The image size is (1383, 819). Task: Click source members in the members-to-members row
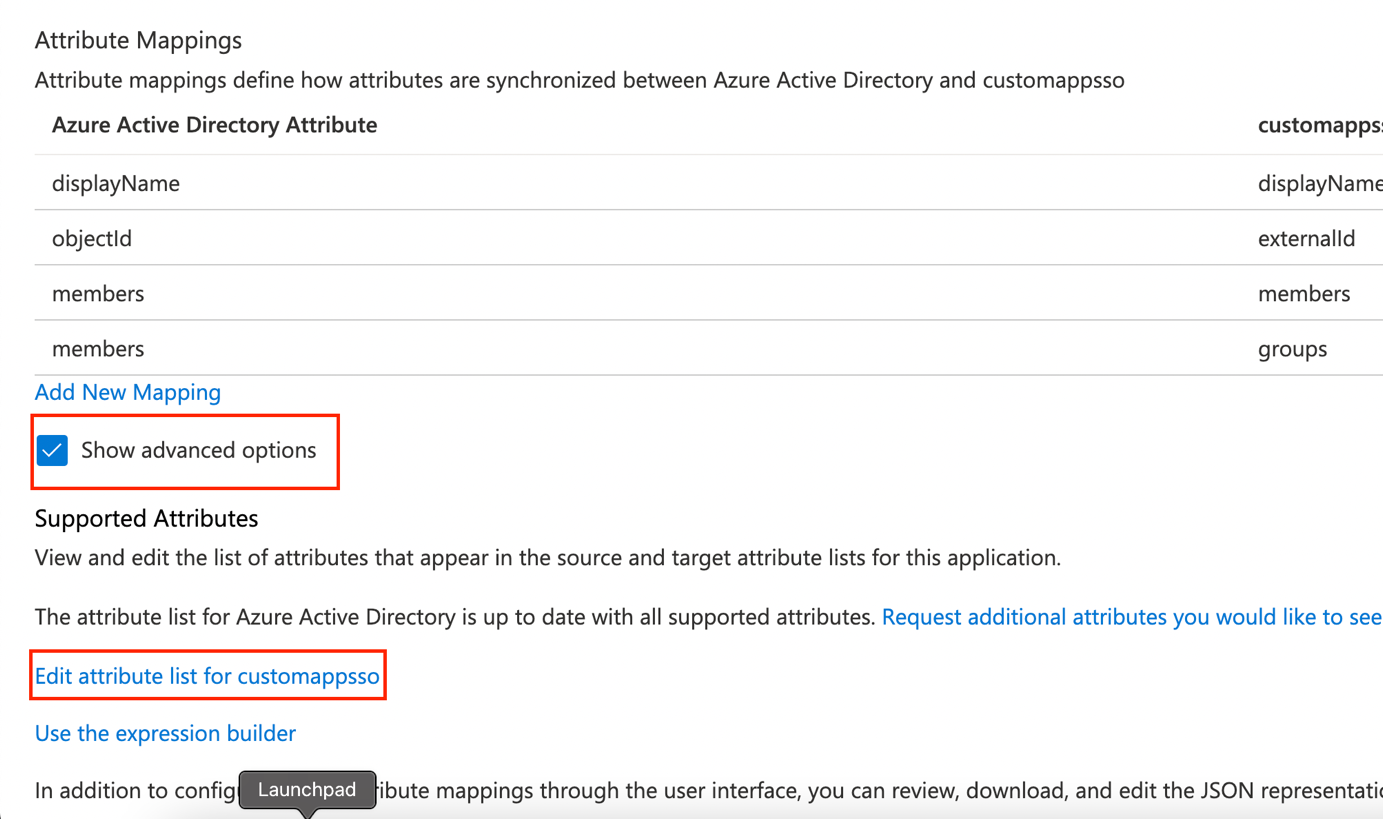tap(98, 294)
